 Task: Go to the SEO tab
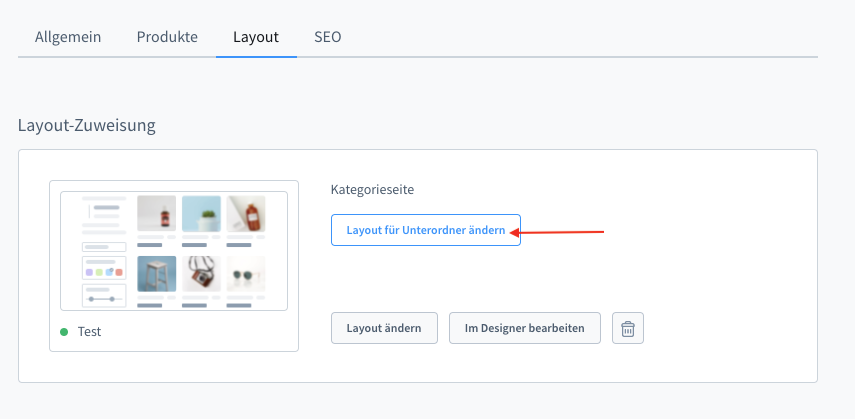pyautogui.click(x=328, y=37)
